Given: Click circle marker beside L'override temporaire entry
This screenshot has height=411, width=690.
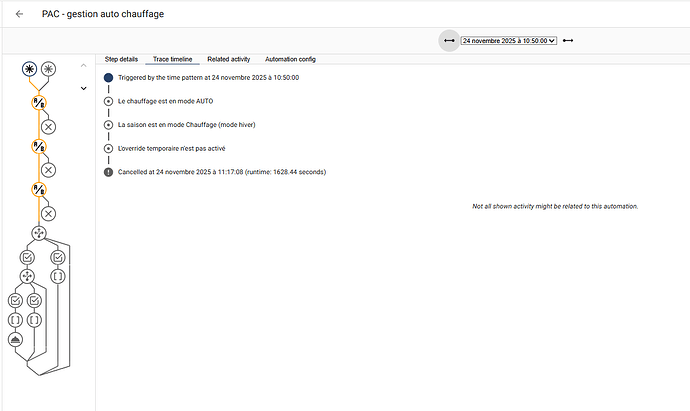Looking at the screenshot, I should (x=108, y=149).
